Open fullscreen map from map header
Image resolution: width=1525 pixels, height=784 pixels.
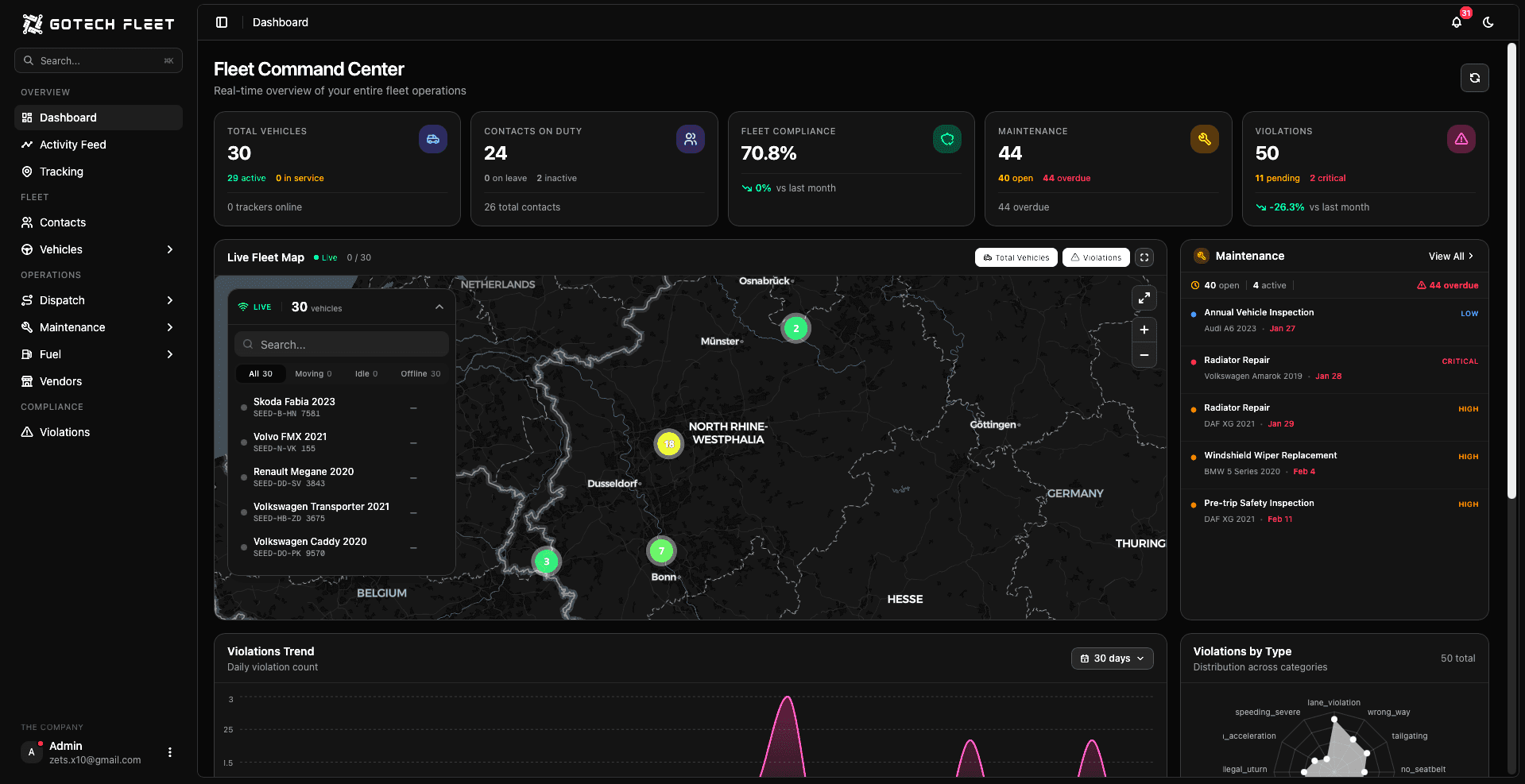pyautogui.click(x=1144, y=257)
